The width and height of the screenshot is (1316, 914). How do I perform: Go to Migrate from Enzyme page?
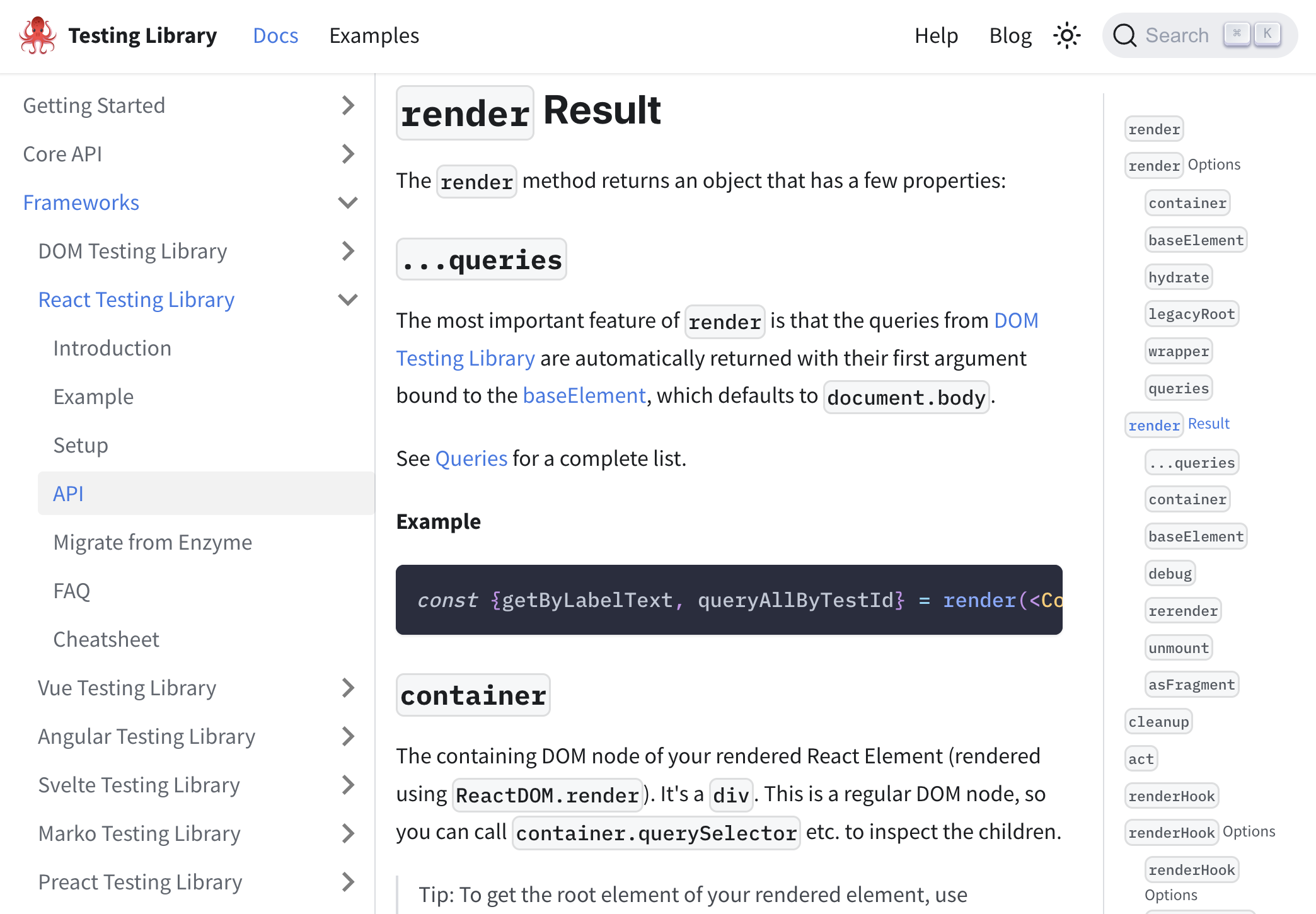pos(153,542)
